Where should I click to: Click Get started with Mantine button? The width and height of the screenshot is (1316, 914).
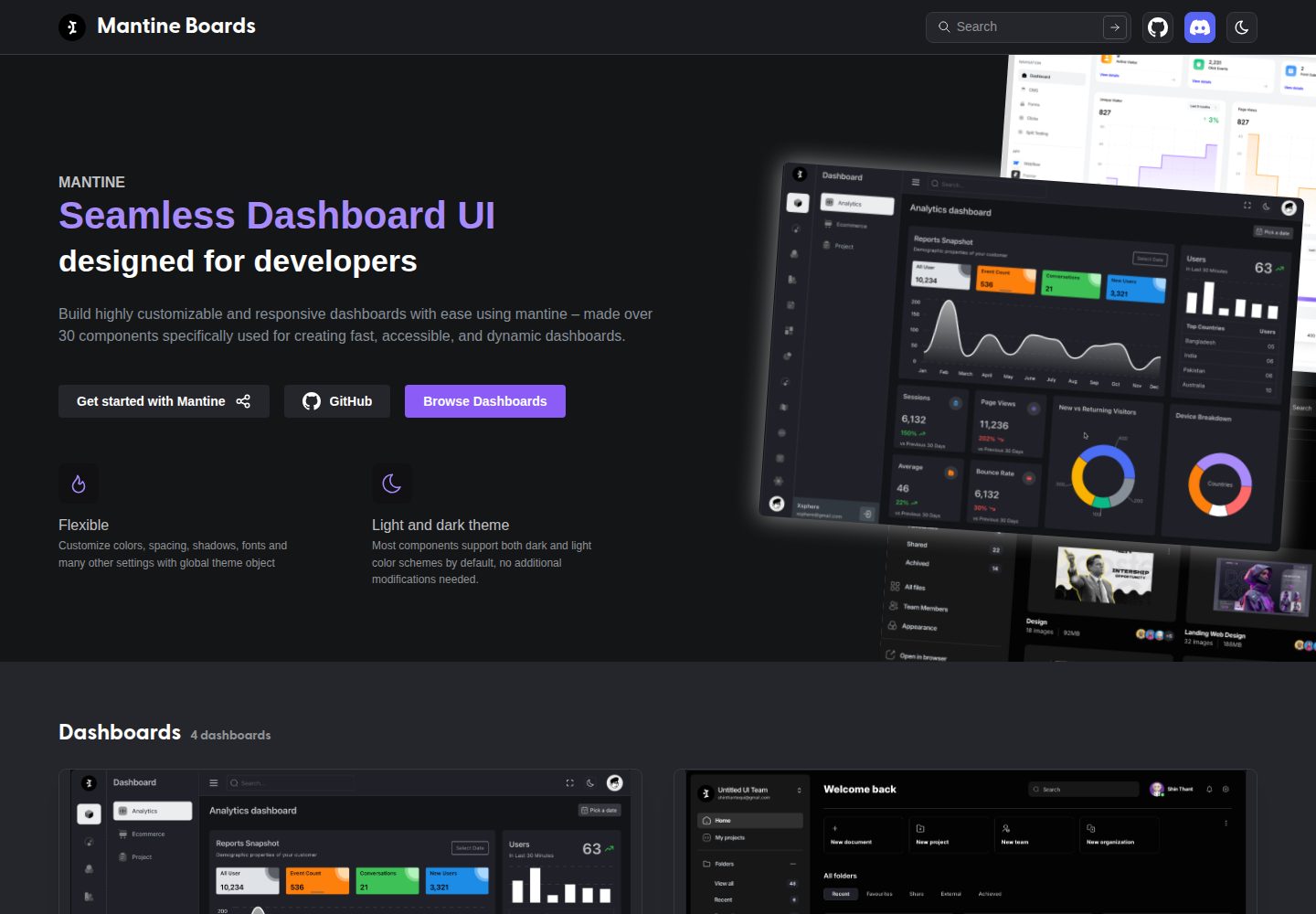tap(164, 401)
